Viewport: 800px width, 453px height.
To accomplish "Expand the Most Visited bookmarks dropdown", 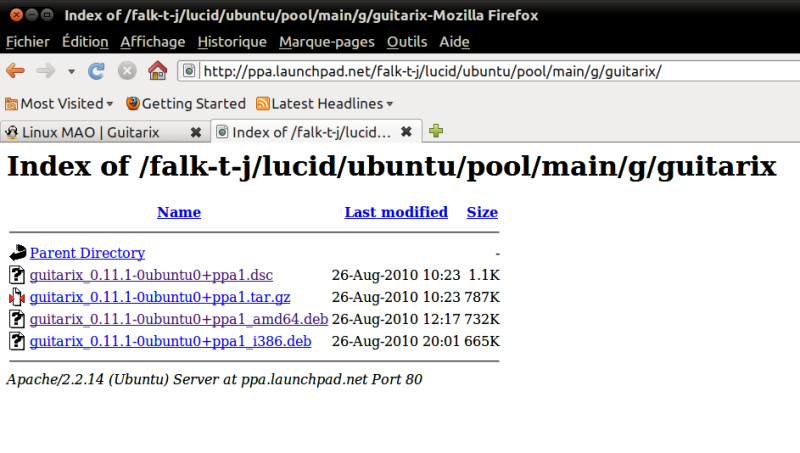I will pos(59,104).
